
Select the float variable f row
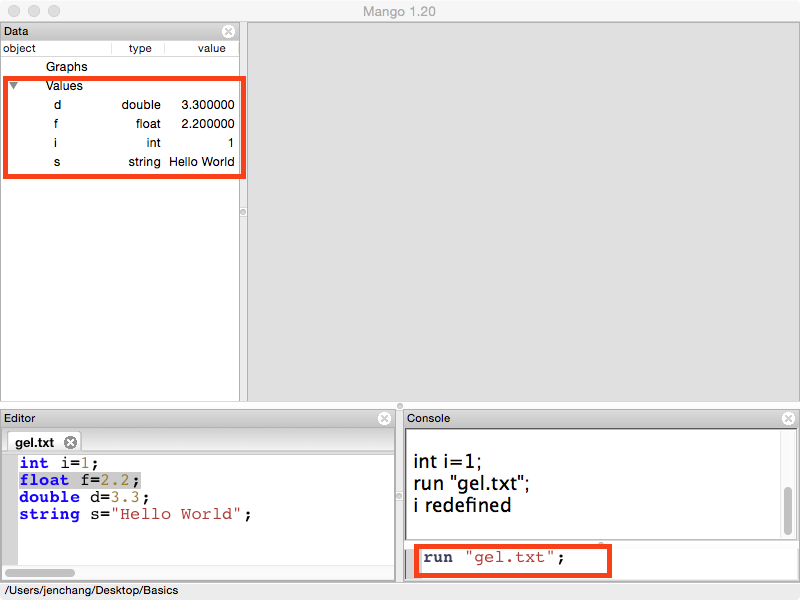(x=120, y=124)
